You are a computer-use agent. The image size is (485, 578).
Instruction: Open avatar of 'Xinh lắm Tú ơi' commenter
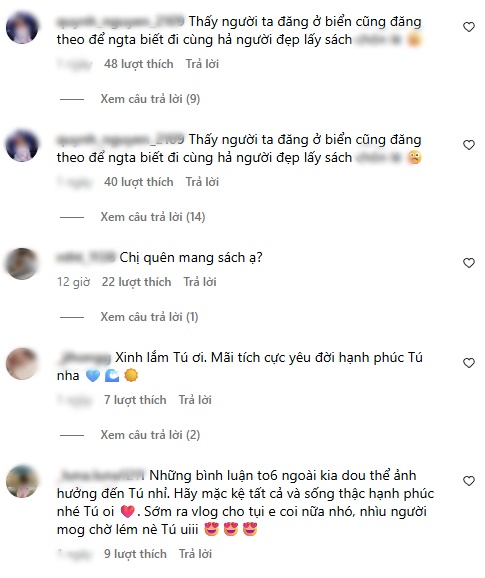[x=22, y=364]
